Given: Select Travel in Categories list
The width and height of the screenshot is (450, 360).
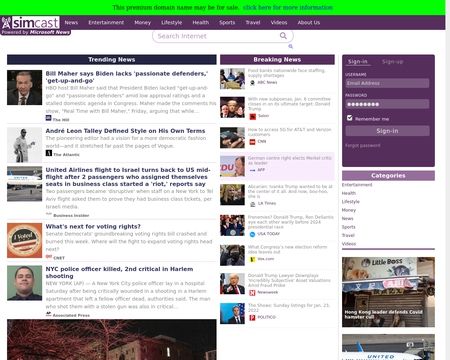Looking at the screenshot, I should [348, 235].
